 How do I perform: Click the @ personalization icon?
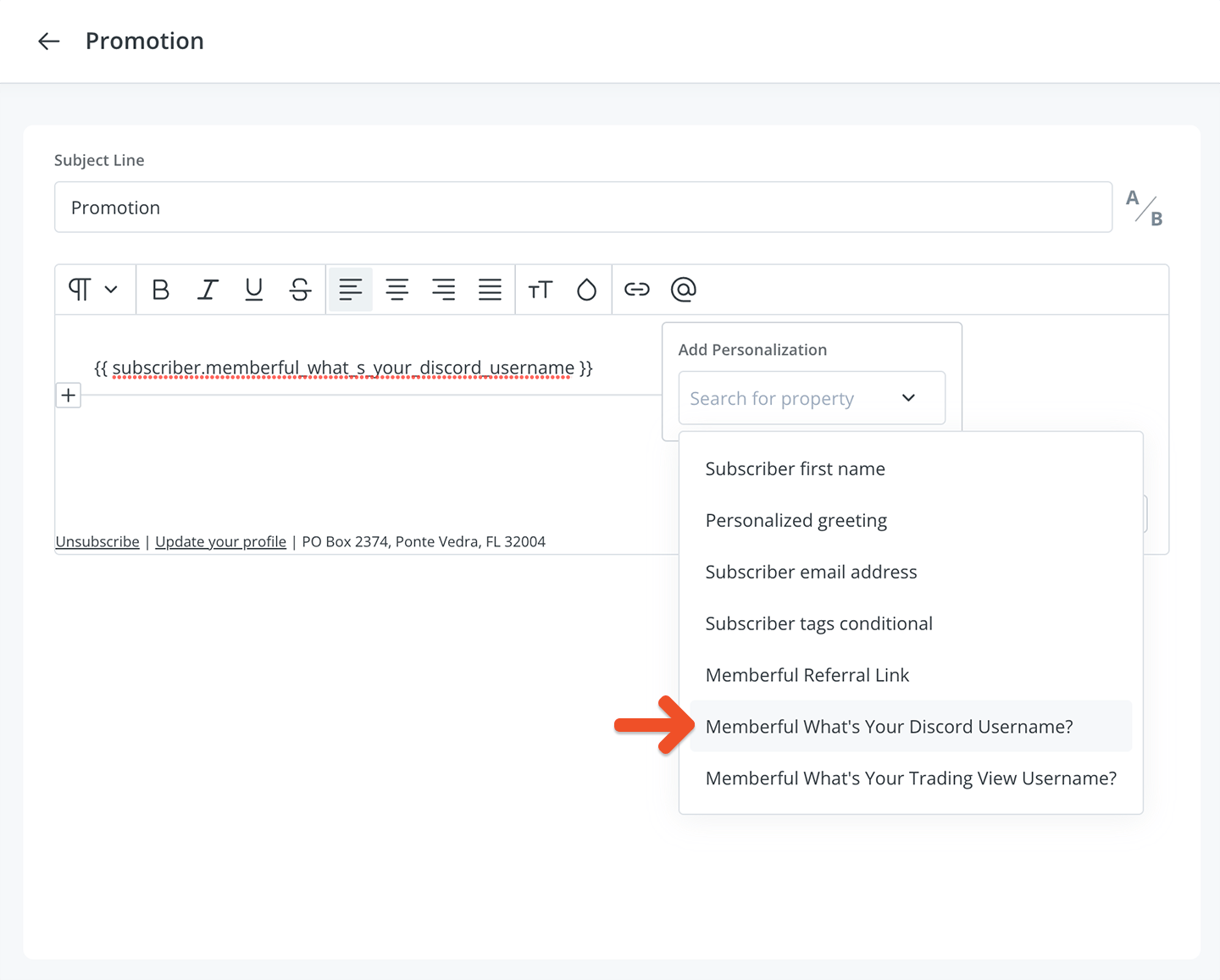(x=684, y=290)
